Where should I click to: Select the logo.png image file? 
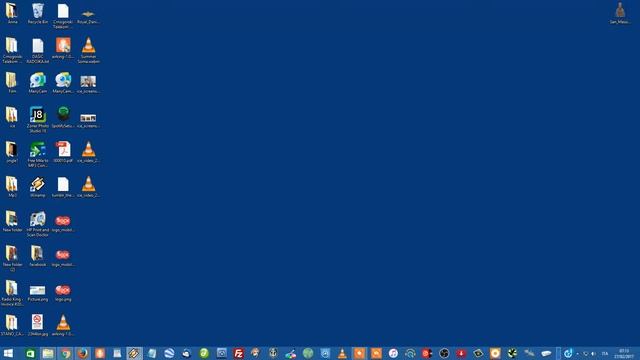(63, 293)
